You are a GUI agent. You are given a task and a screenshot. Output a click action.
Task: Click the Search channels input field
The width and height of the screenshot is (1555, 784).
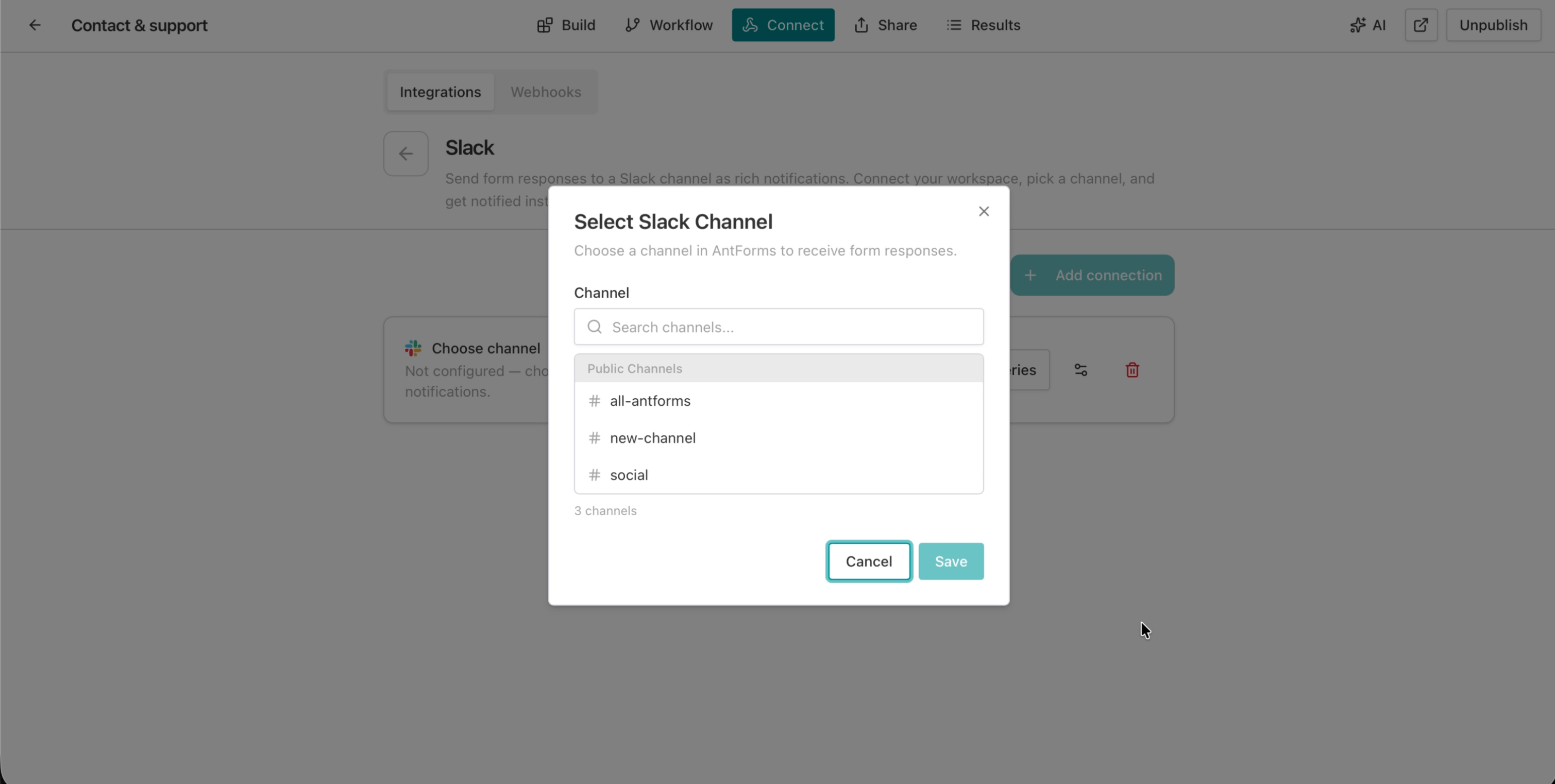pyautogui.click(x=777, y=327)
